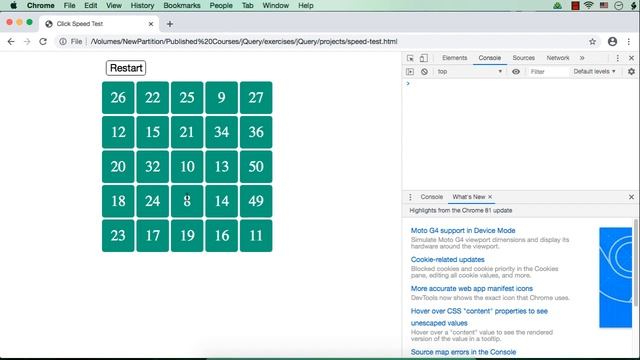Go forward in browser history
Screen dimensions: 640x360
[27, 41]
